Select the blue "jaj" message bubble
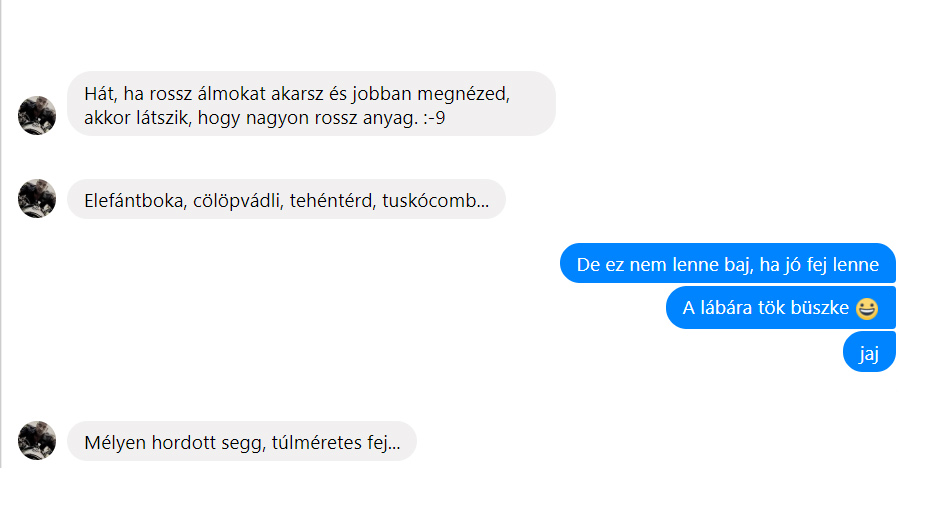This screenshot has width=932, height=506. click(x=868, y=352)
